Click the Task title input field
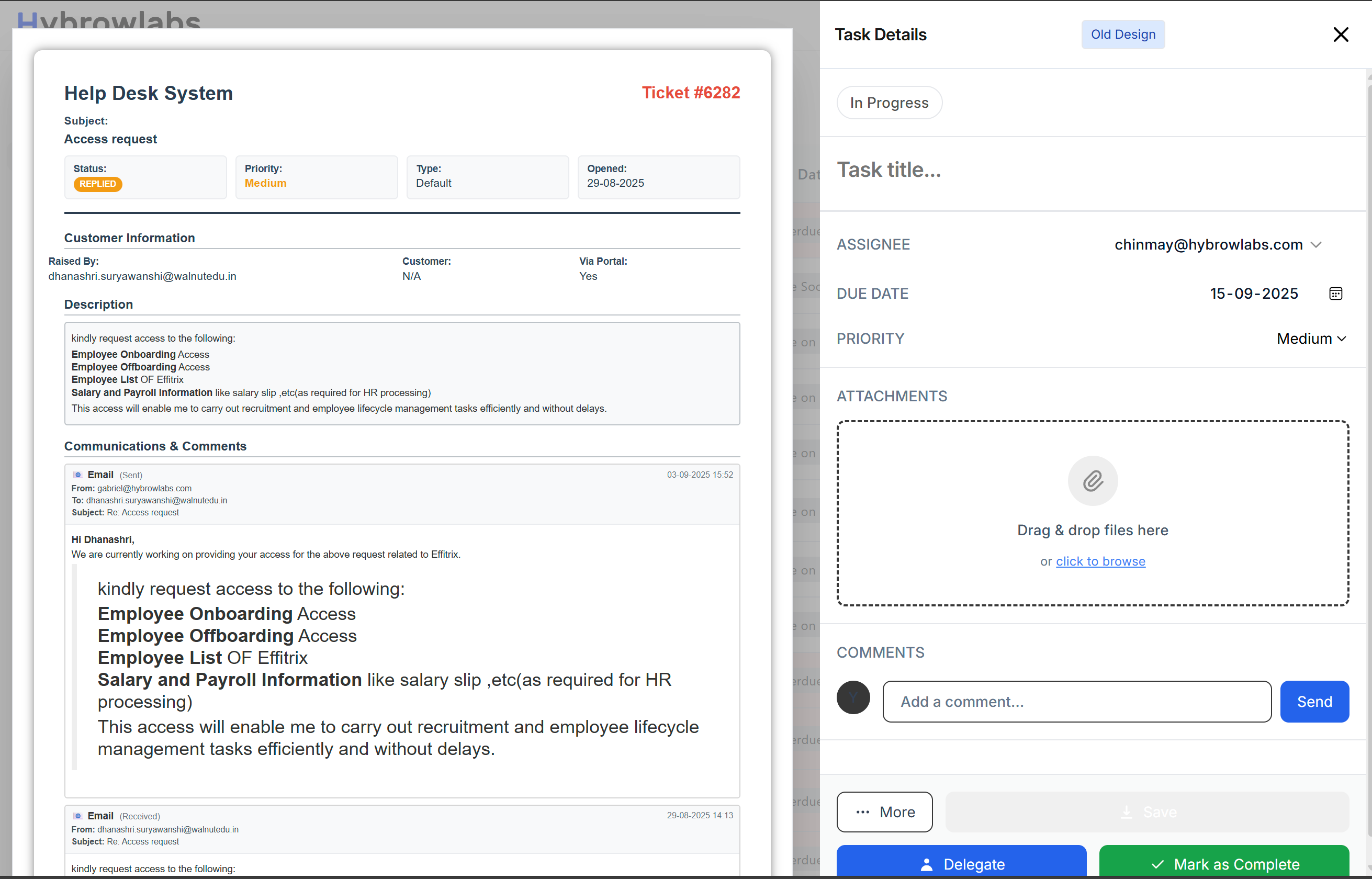The height and width of the screenshot is (879, 1372). coord(1092,170)
